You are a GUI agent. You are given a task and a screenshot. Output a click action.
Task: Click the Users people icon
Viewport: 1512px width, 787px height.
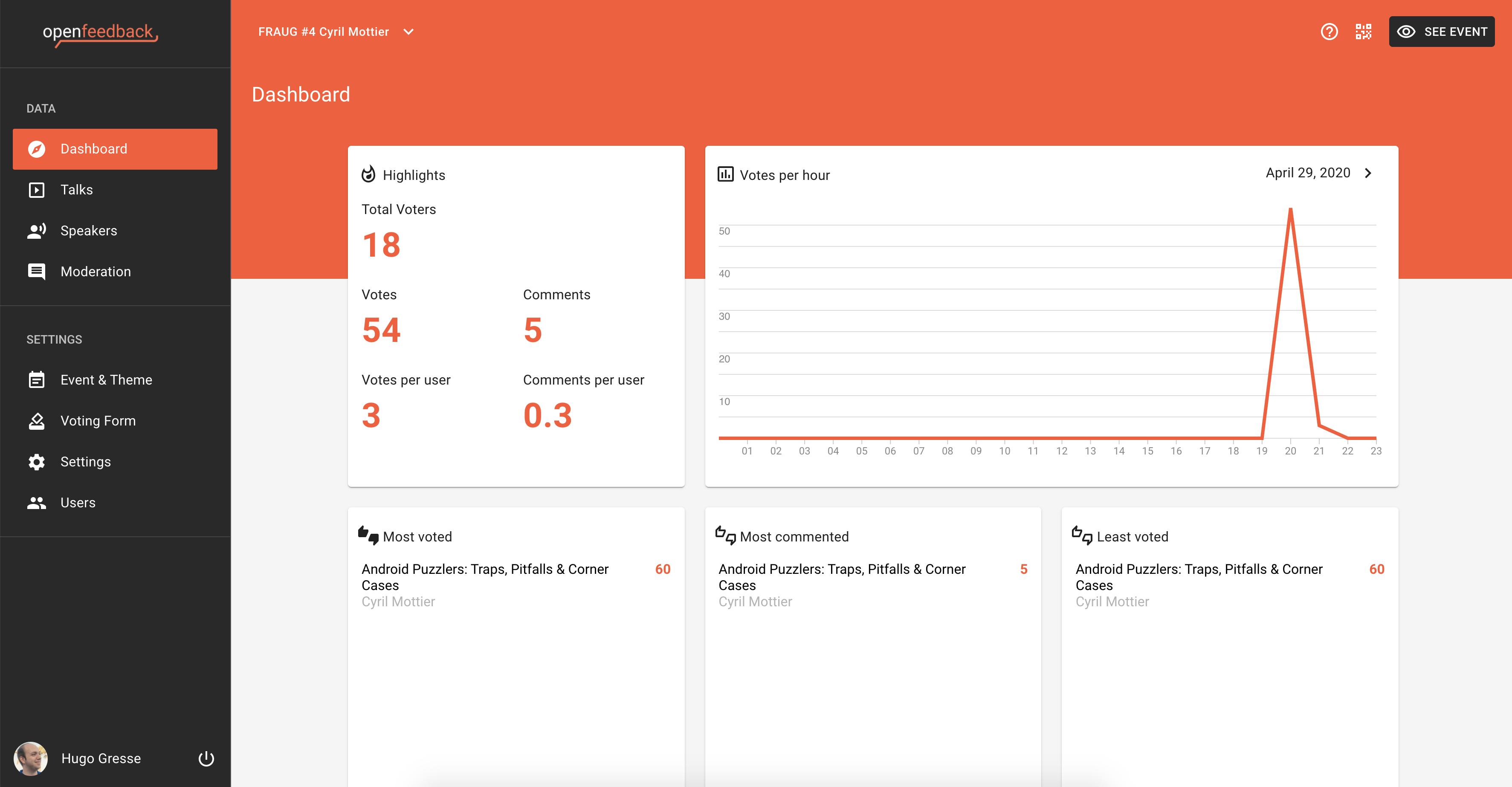pos(36,503)
